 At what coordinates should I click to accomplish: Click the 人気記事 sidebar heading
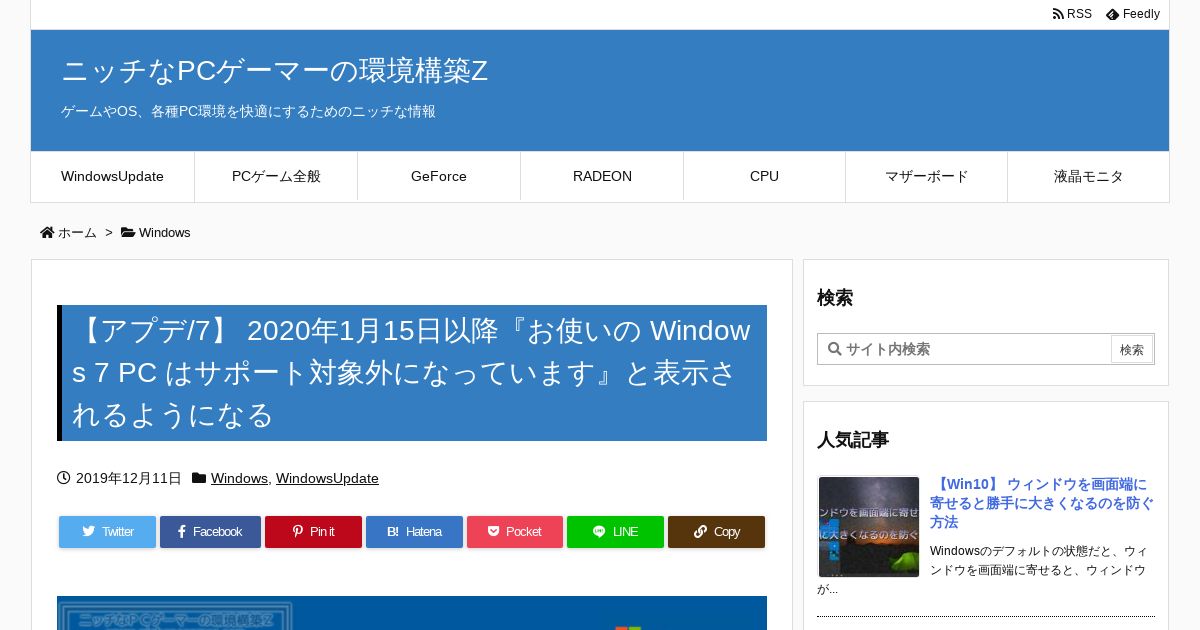pos(853,440)
